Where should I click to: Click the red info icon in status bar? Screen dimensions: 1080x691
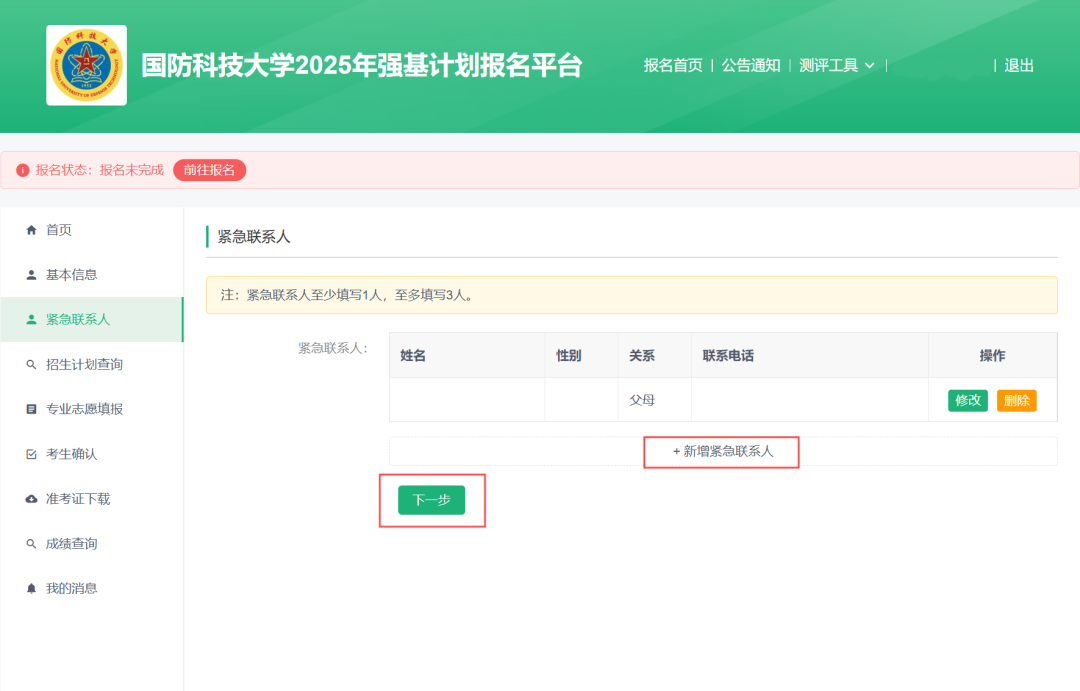tap(23, 170)
